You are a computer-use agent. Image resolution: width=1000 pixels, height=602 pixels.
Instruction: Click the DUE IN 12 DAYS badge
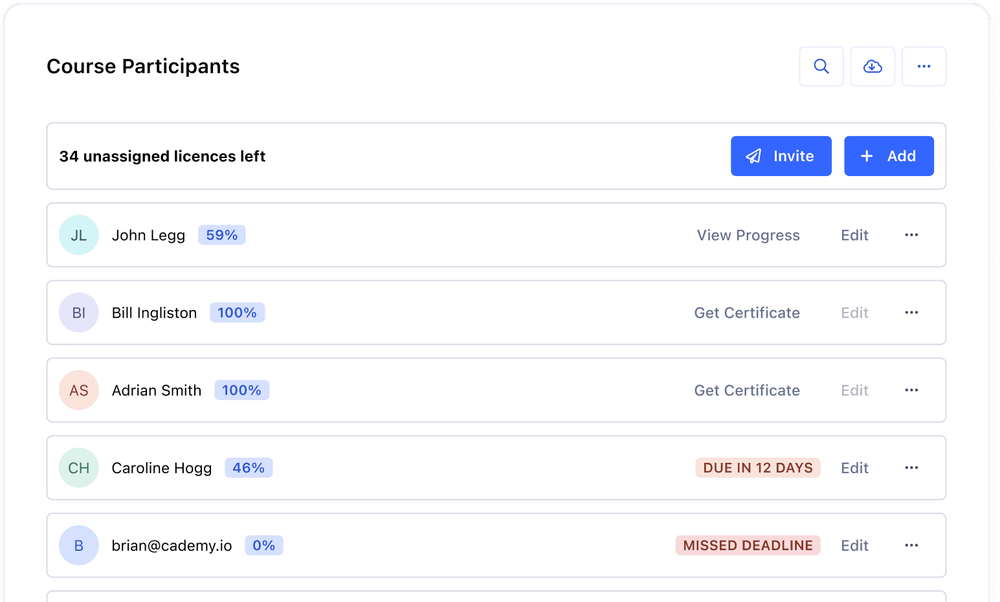pyautogui.click(x=758, y=467)
